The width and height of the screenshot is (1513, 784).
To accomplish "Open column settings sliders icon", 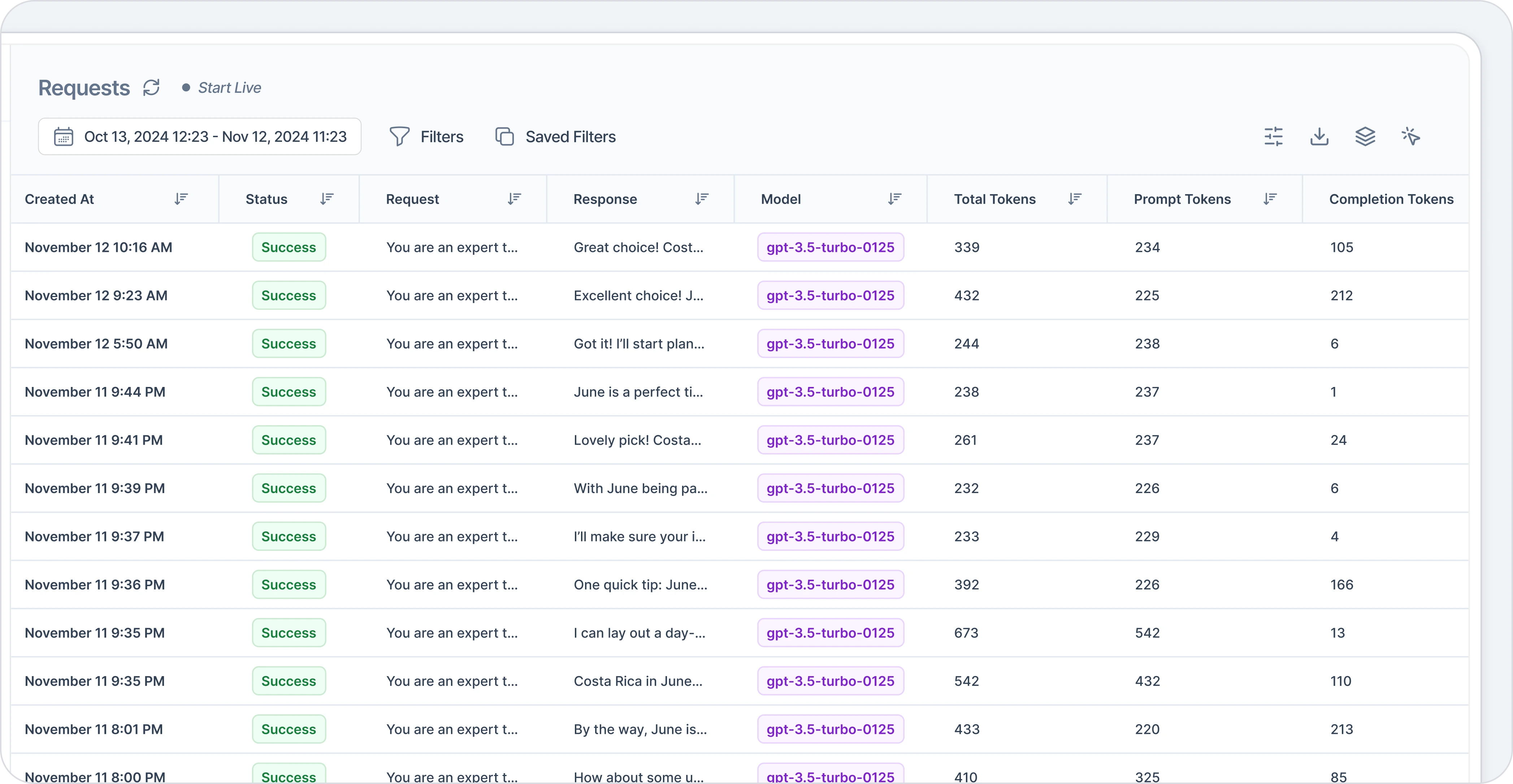I will tap(1273, 136).
